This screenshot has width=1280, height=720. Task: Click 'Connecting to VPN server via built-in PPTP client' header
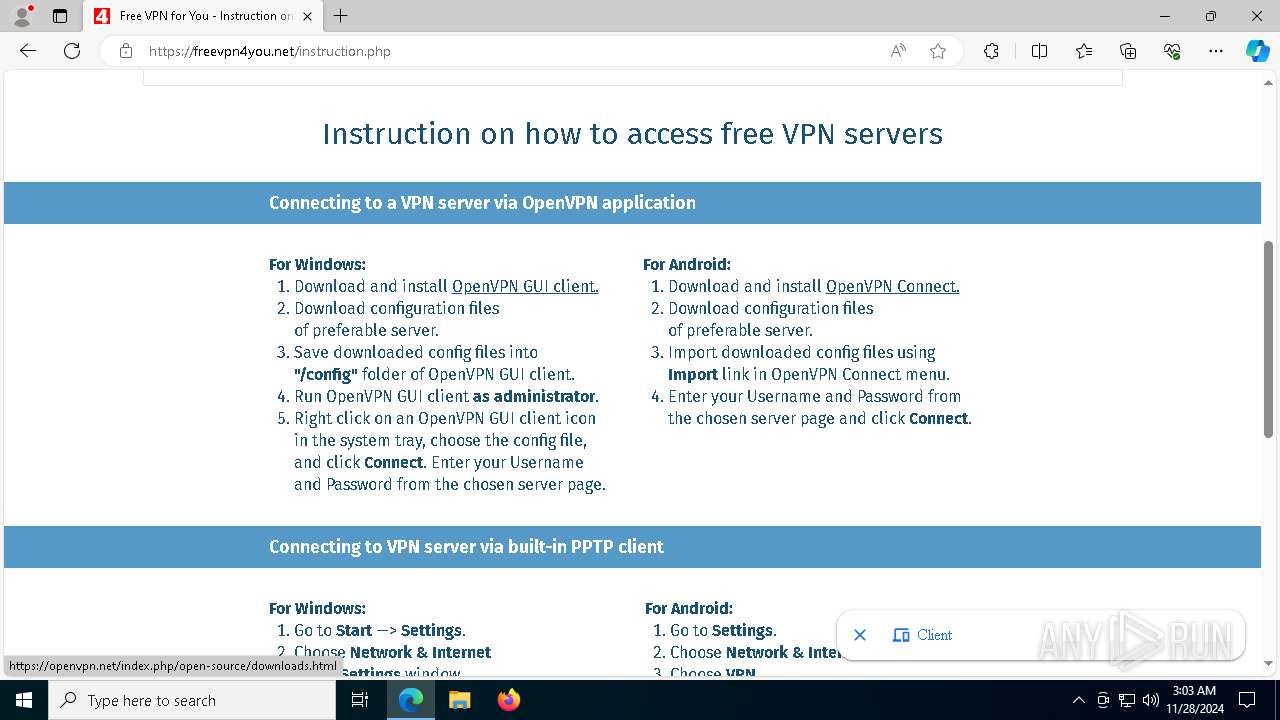466,547
